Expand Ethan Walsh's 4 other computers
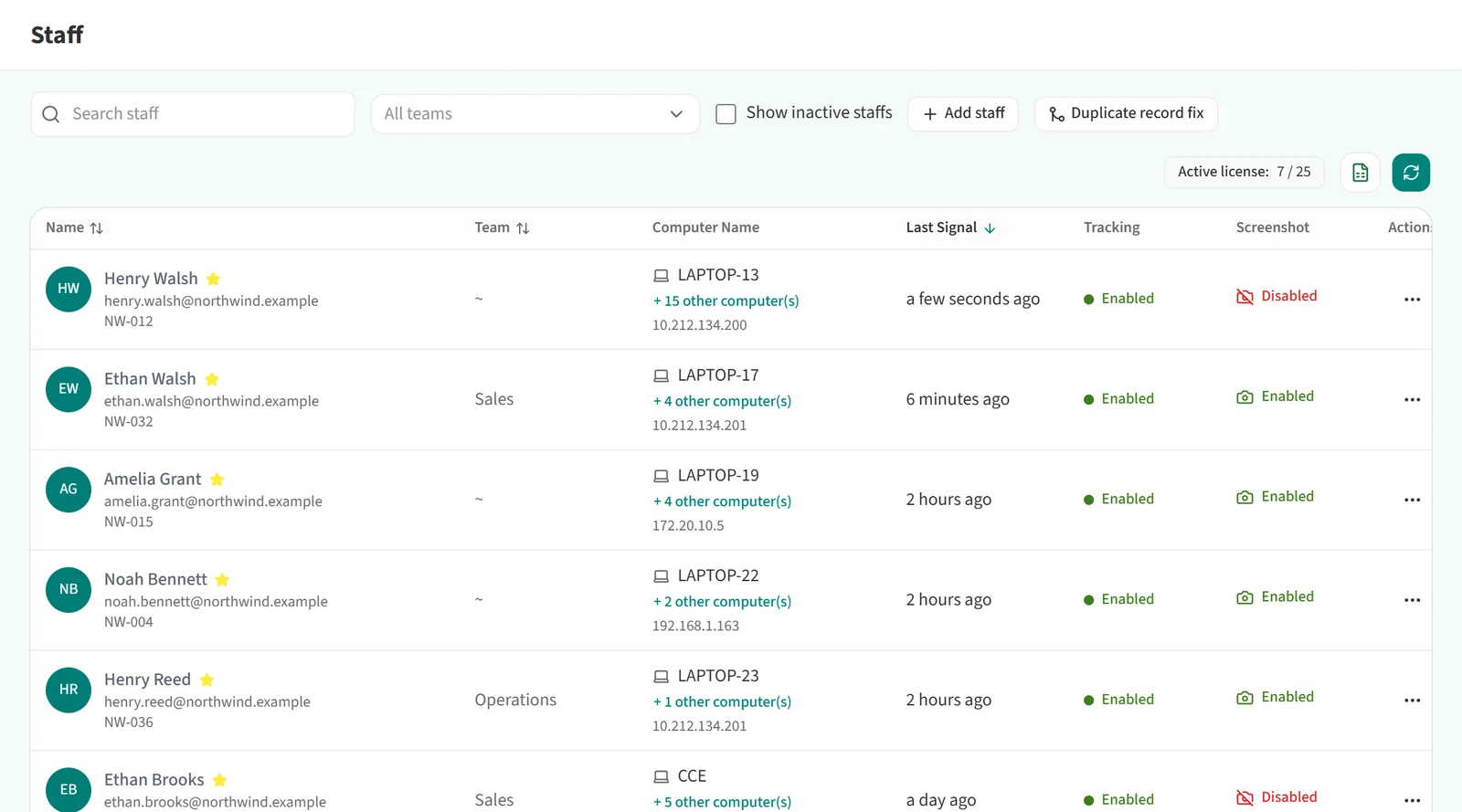1462x812 pixels. coord(722,401)
